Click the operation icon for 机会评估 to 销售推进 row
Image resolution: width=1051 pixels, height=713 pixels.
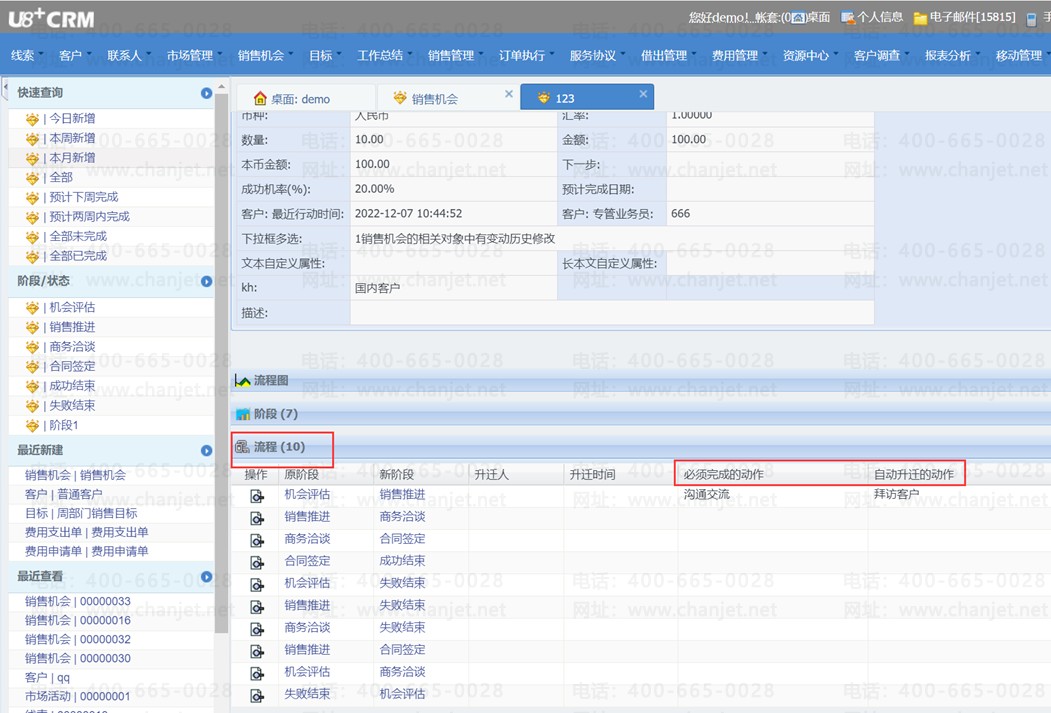257,496
